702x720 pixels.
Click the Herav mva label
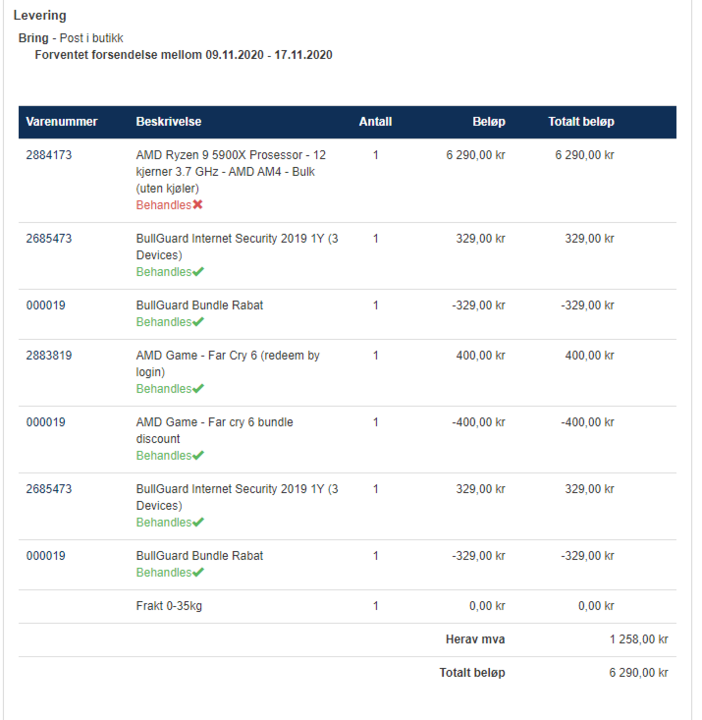475,639
